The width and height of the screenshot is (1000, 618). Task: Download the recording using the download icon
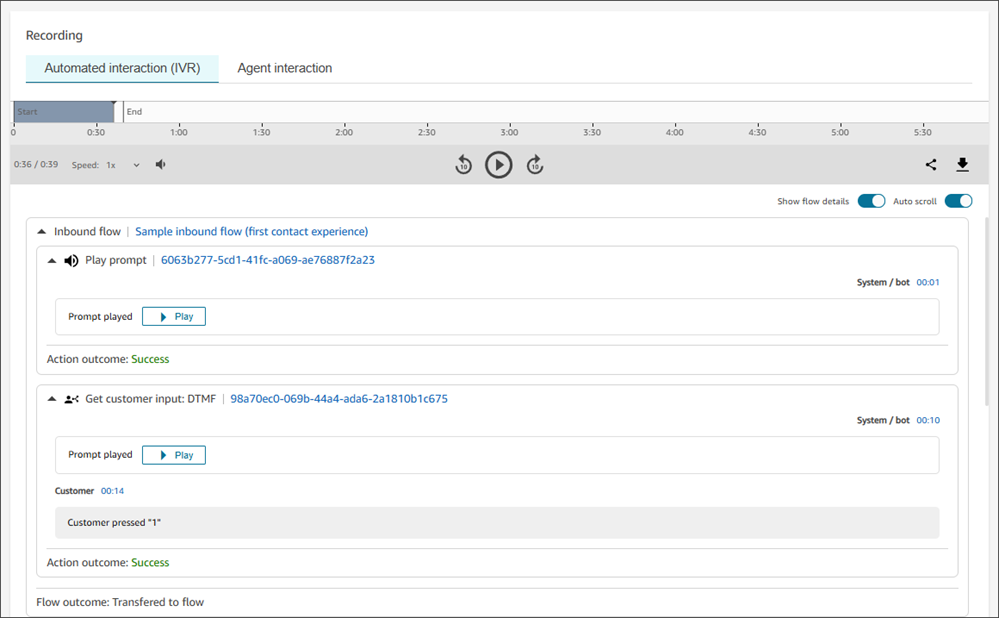[963, 165]
